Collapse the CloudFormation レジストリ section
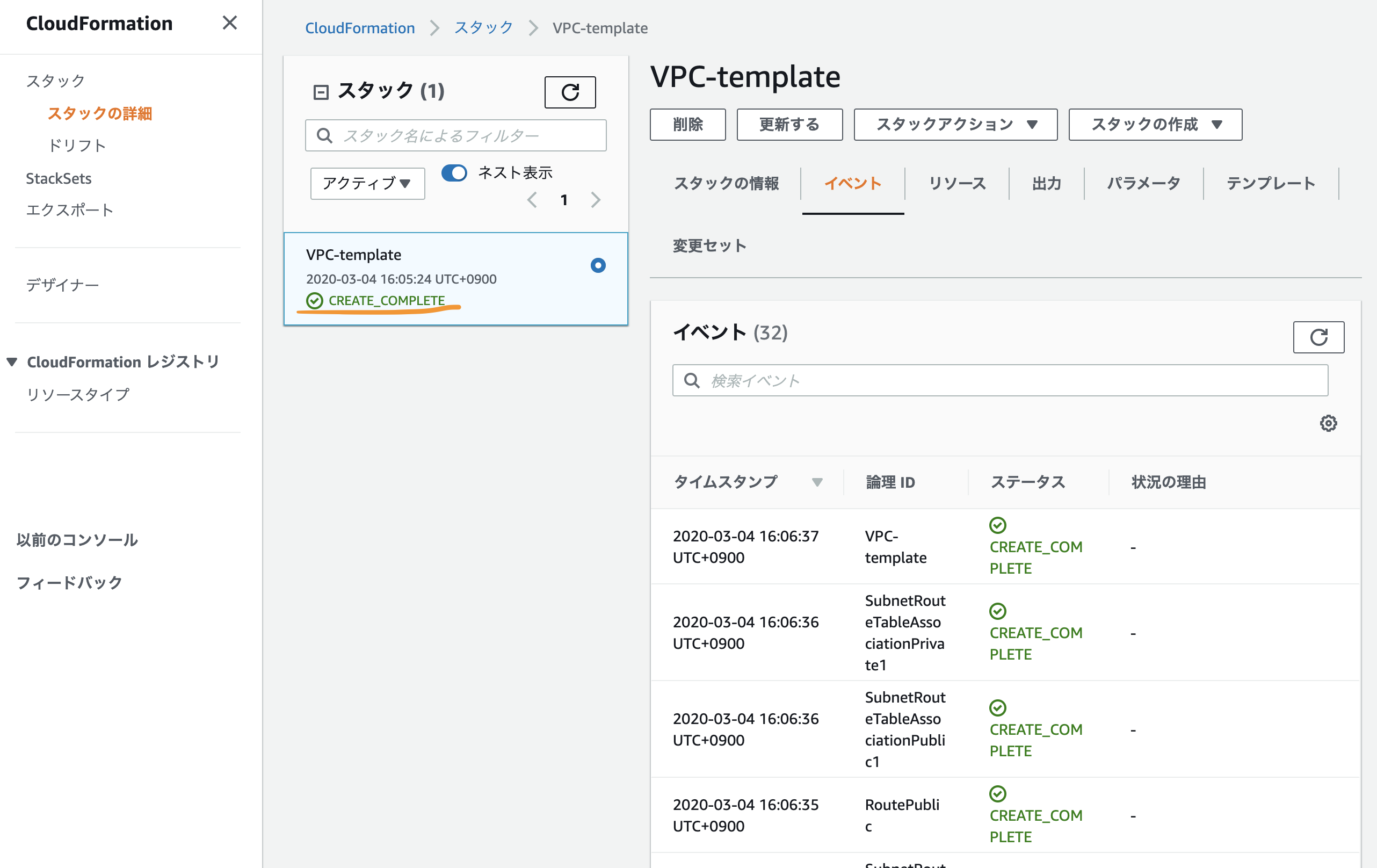This screenshot has height=868, width=1377. click(x=12, y=362)
